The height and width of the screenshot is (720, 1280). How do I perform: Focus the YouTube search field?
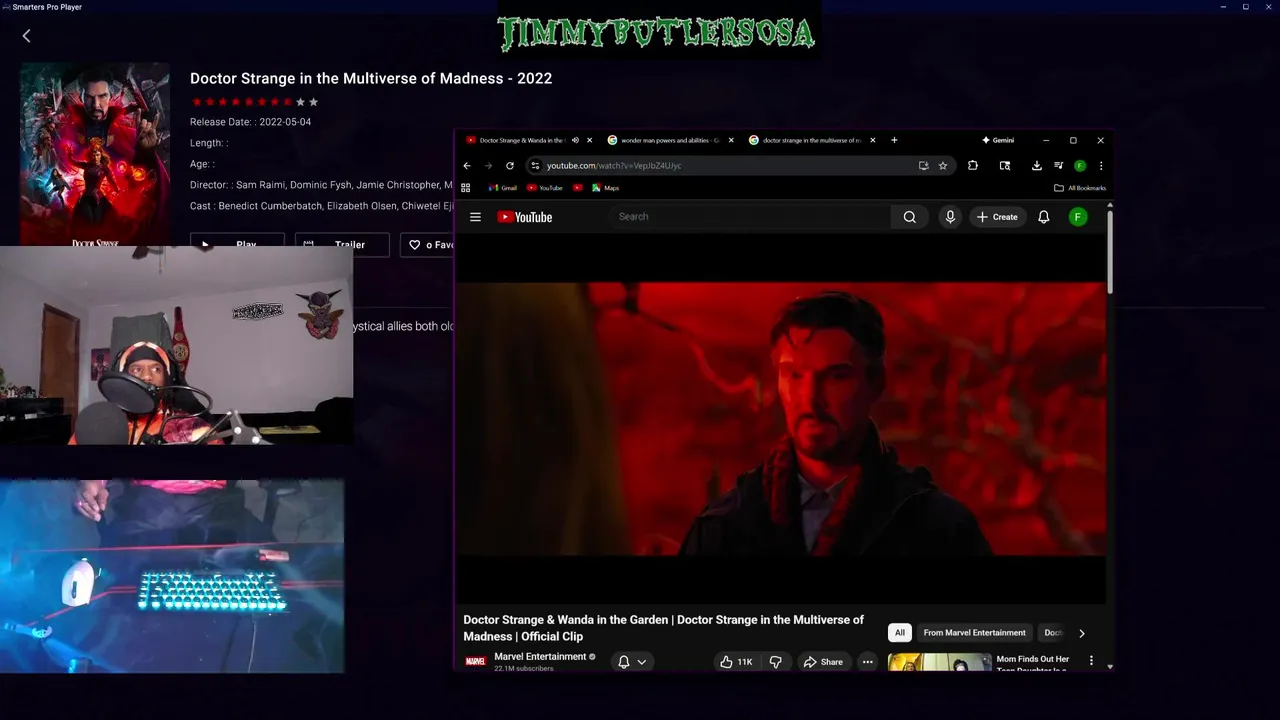pyautogui.click(x=750, y=217)
